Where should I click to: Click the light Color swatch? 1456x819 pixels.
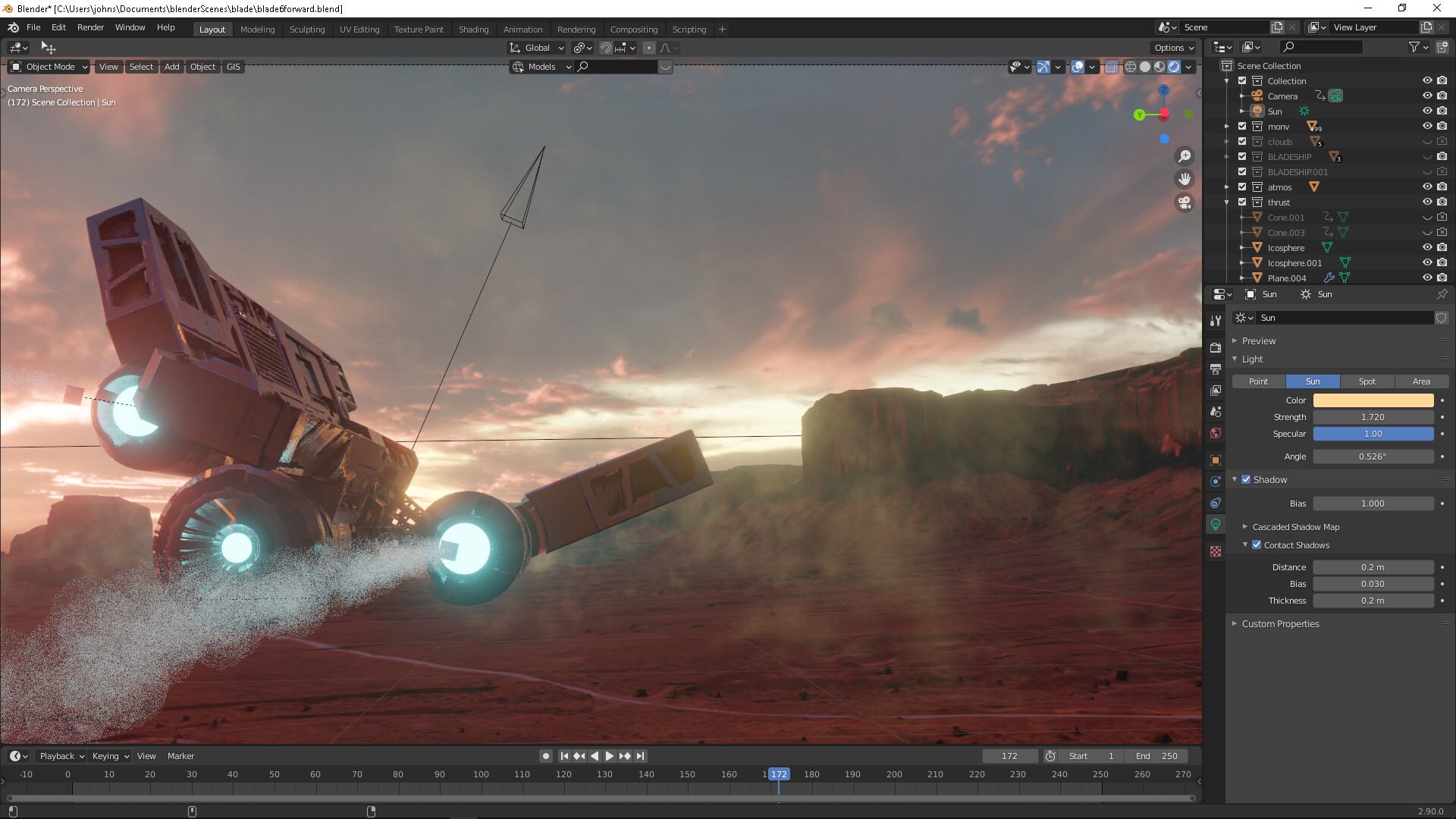1373,400
